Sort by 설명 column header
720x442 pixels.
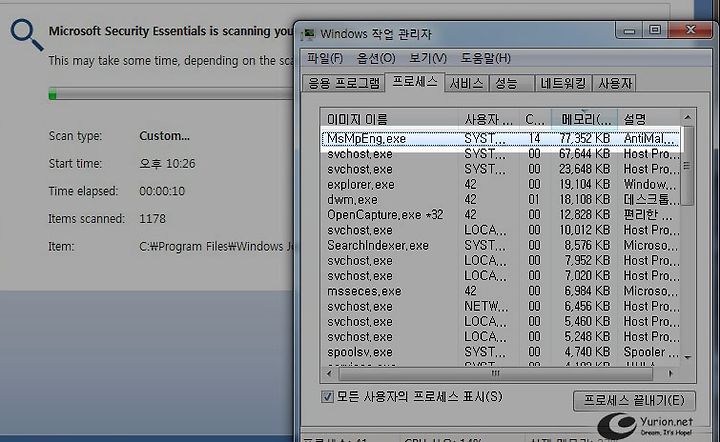(648, 119)
